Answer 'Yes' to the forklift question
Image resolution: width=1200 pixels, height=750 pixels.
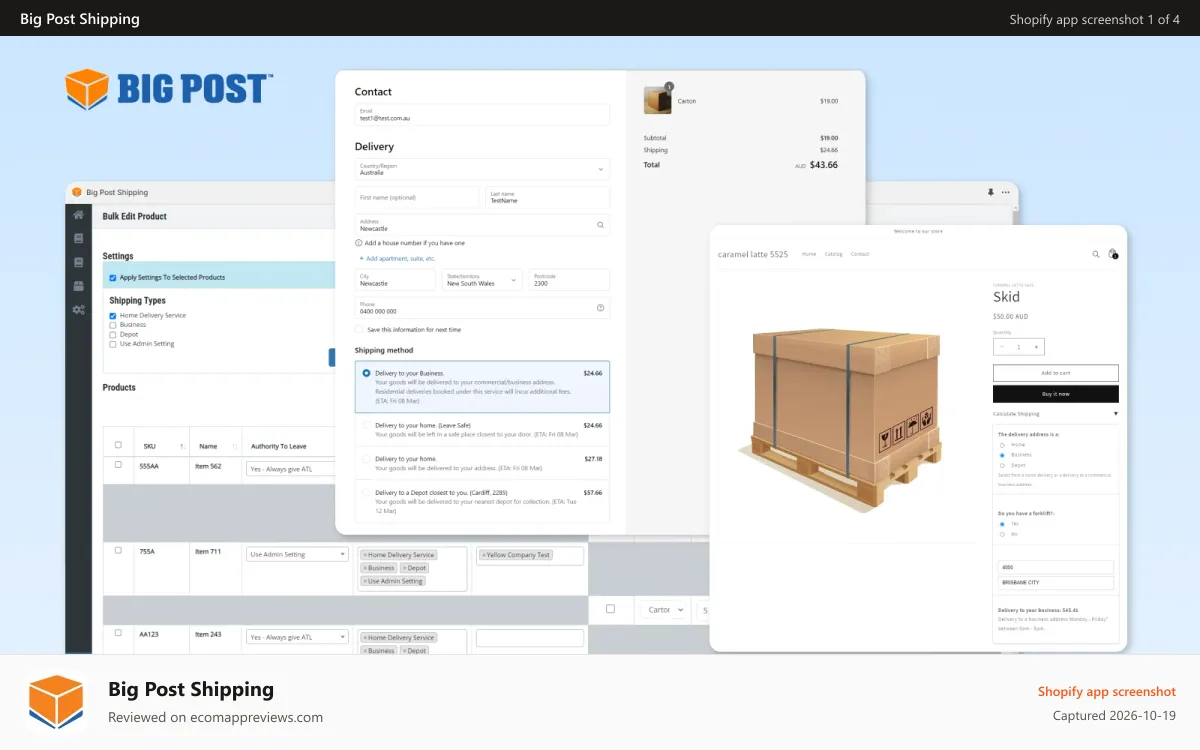click(1002, 523)
